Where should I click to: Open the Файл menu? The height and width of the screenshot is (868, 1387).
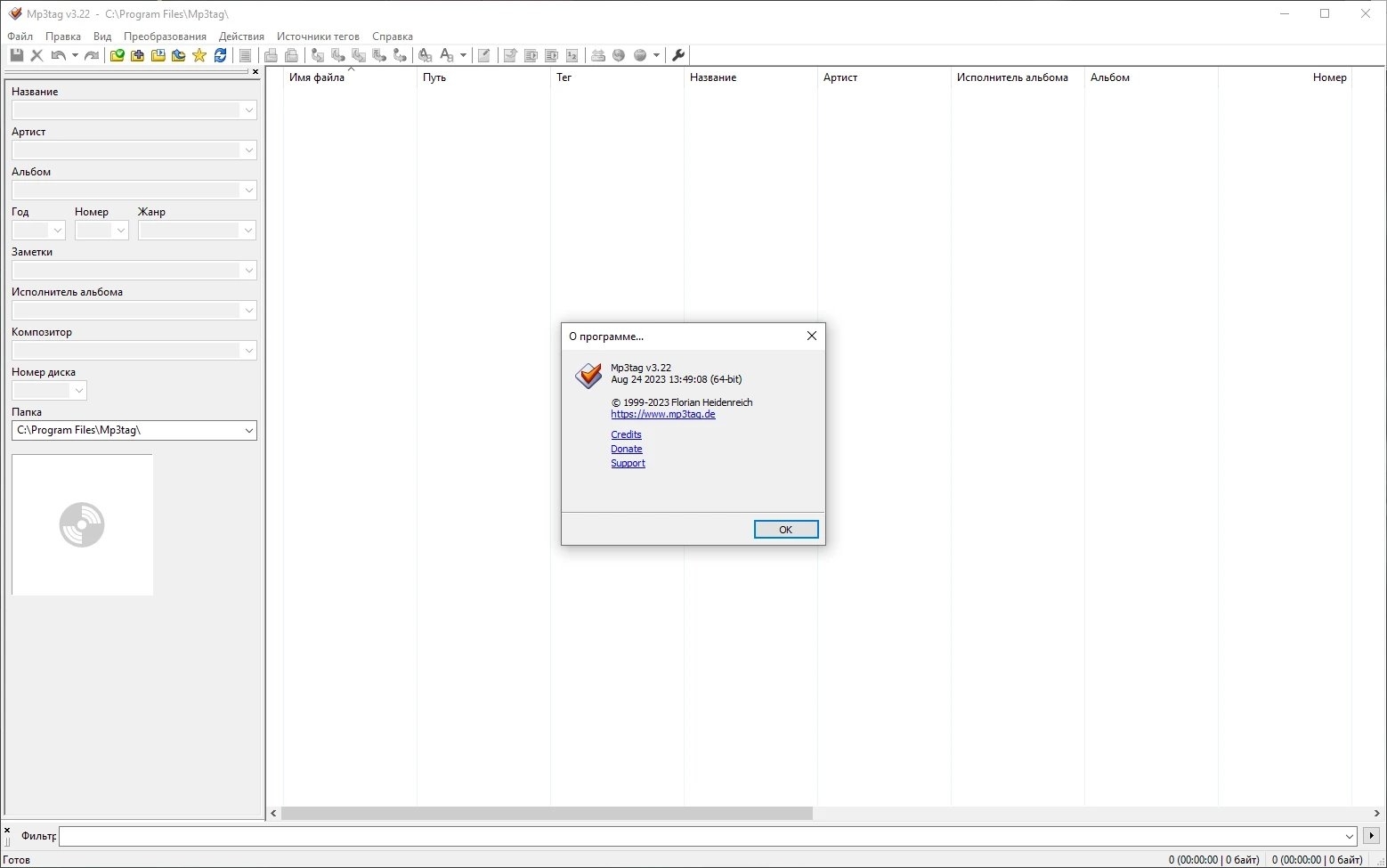(20, 37)
